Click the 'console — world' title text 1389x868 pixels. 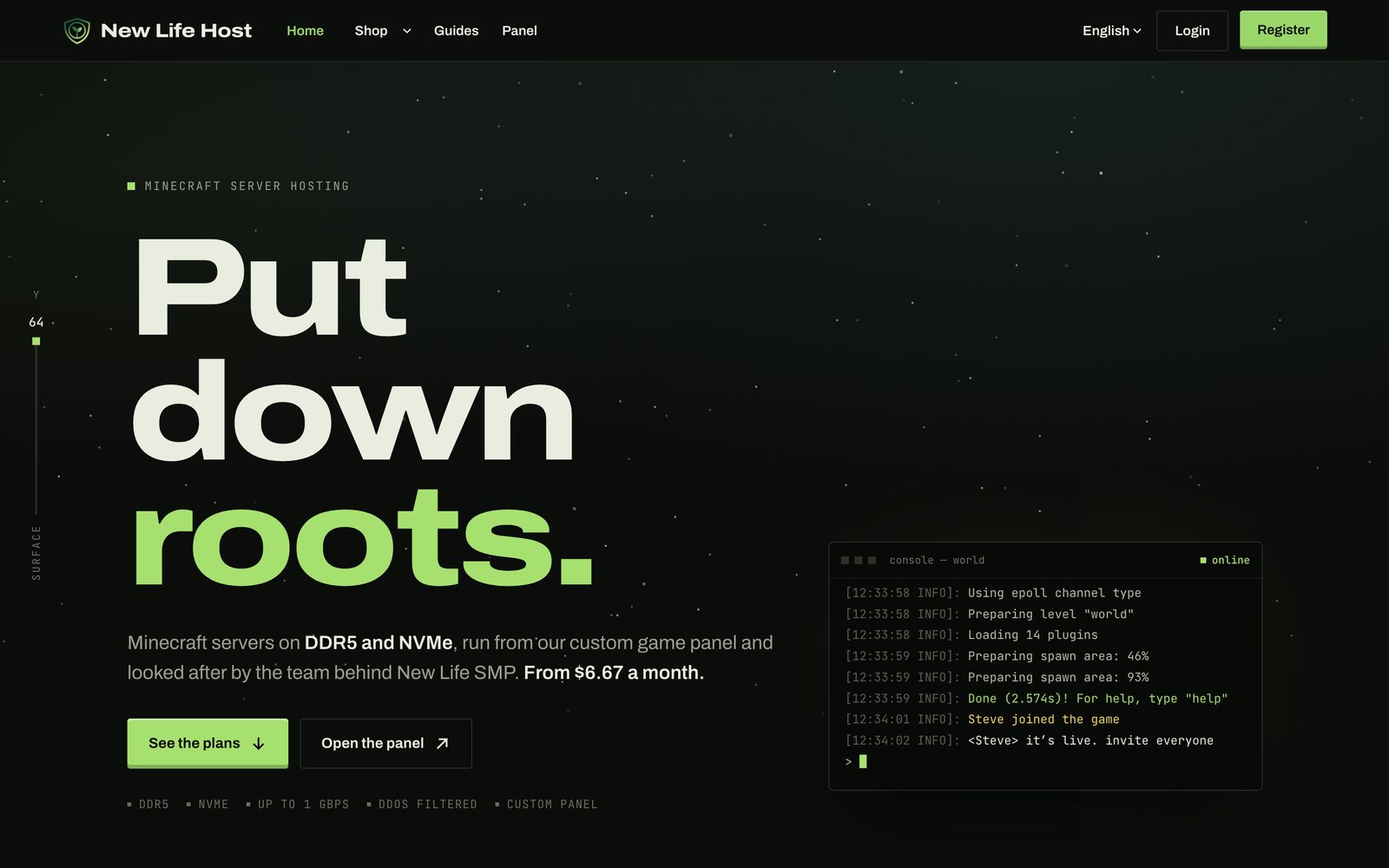[x=937, y=560]
